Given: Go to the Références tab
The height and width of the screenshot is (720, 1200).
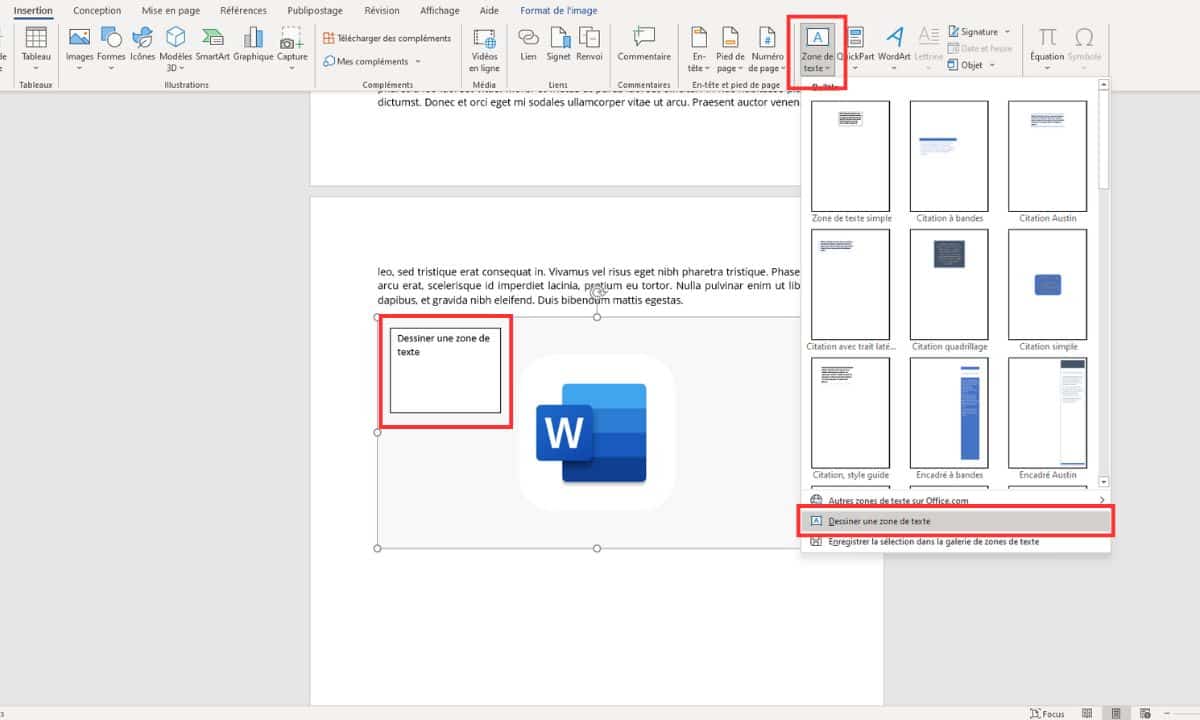Looking at the screenshot, I should [x=243, y=10].
